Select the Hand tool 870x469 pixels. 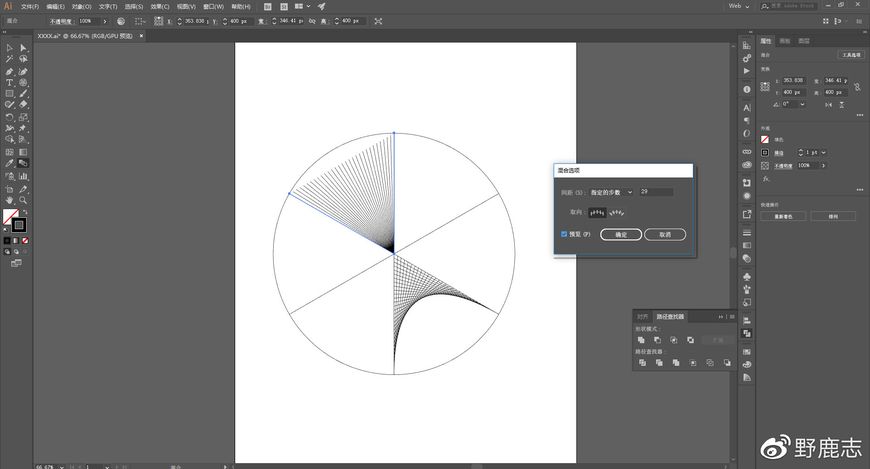click(9, 200)
